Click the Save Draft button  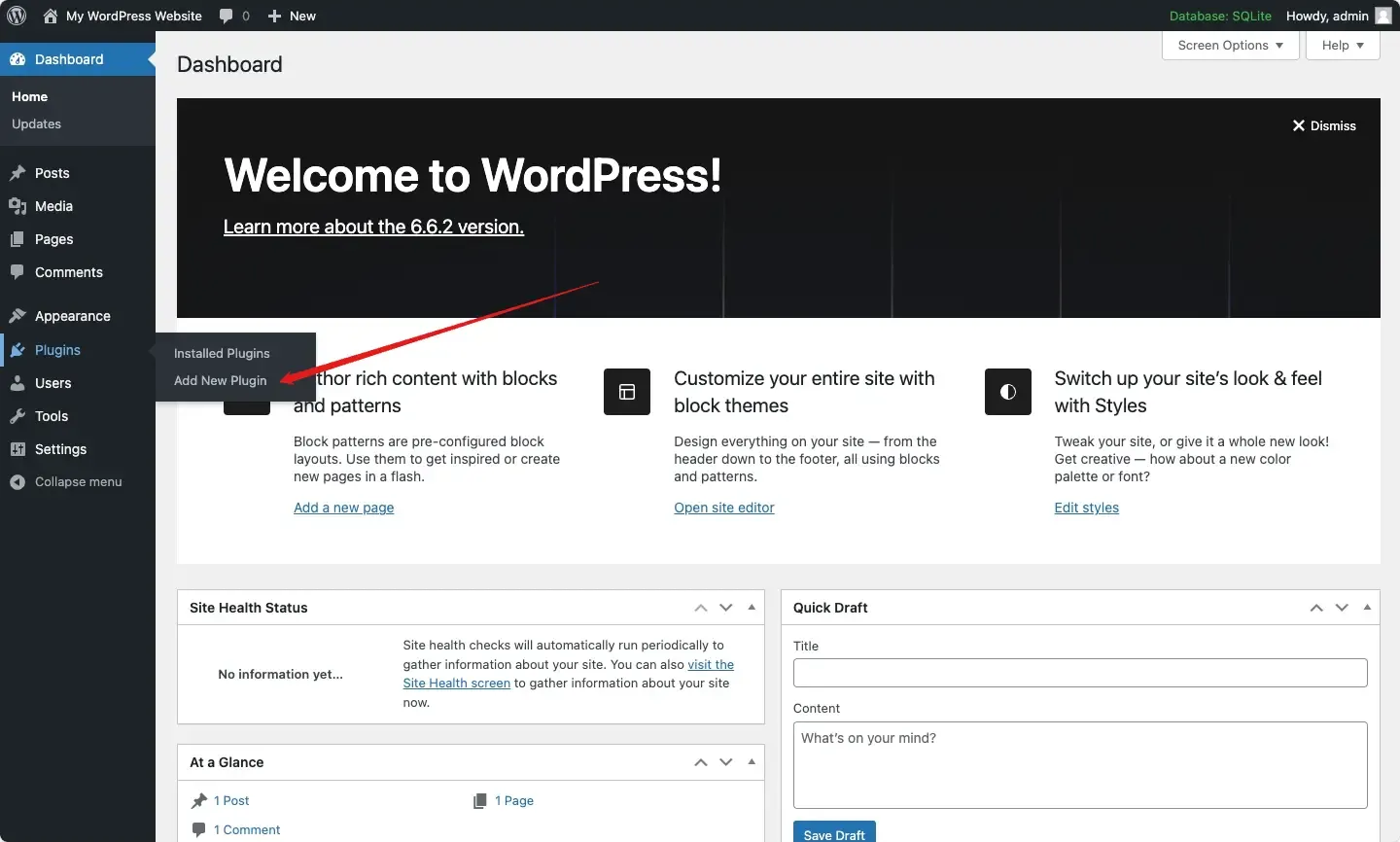(x=833, y=834)
